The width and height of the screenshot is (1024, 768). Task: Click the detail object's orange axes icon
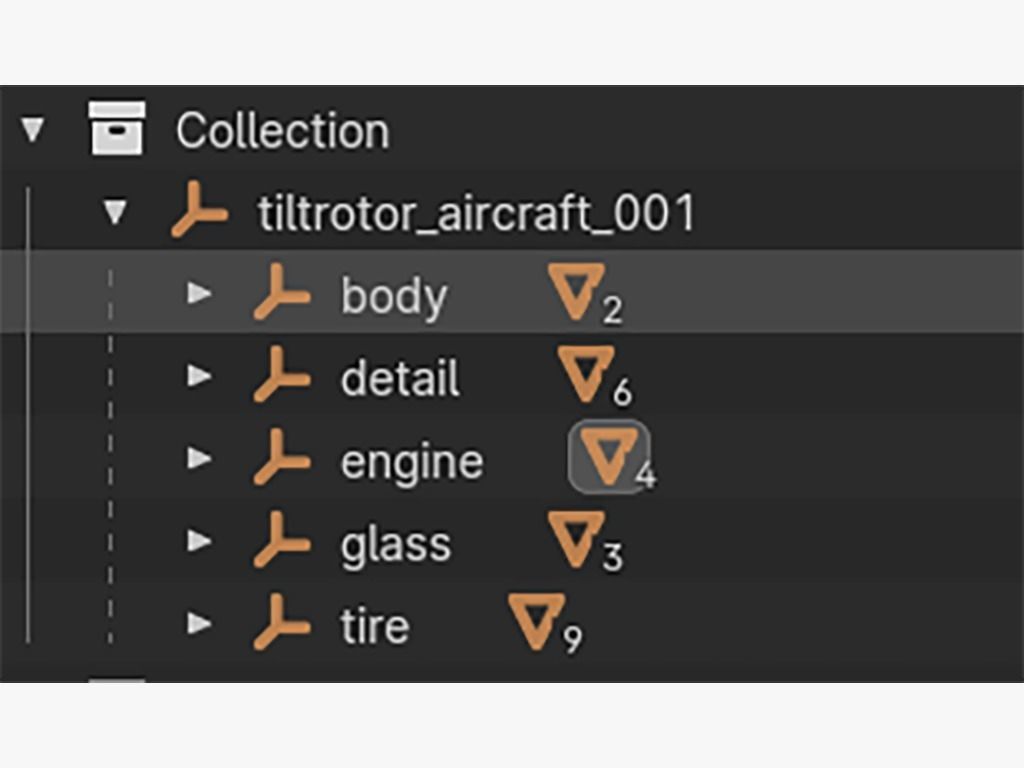(x=282, y=378)
